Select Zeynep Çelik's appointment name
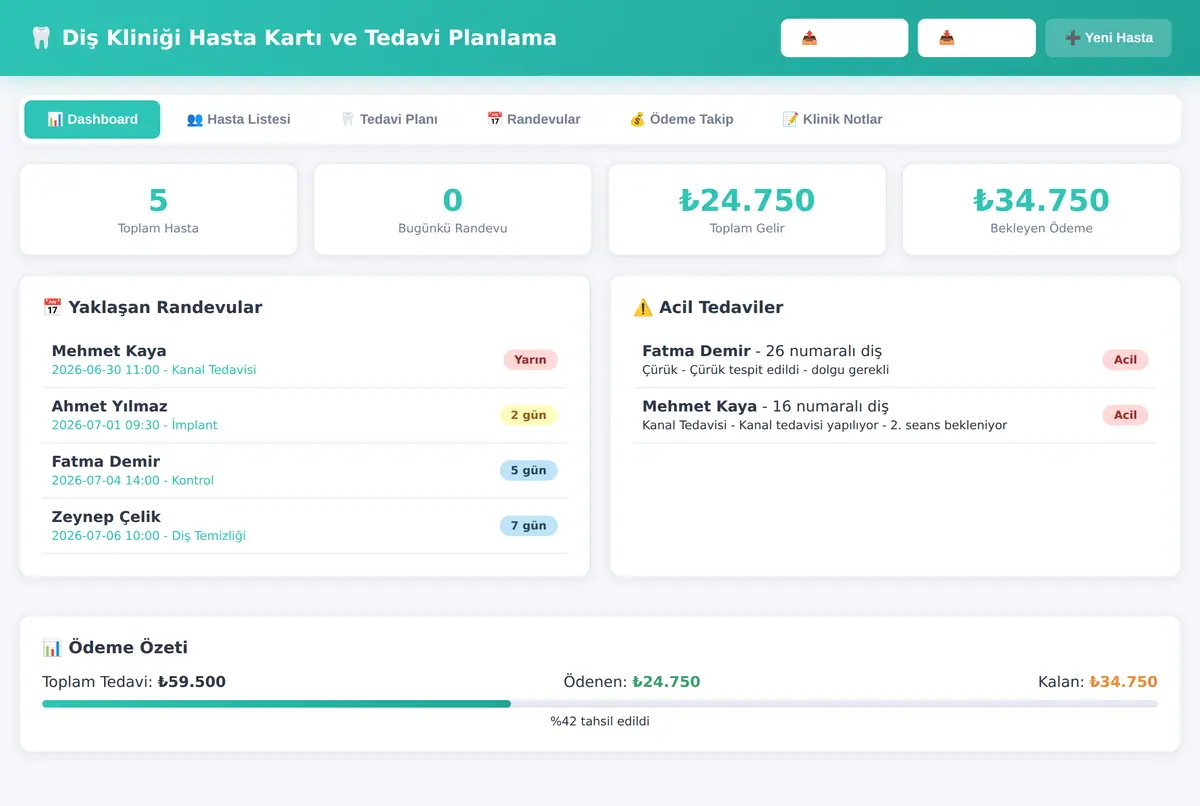The image size is (1200, 806). tap(106, 516)
